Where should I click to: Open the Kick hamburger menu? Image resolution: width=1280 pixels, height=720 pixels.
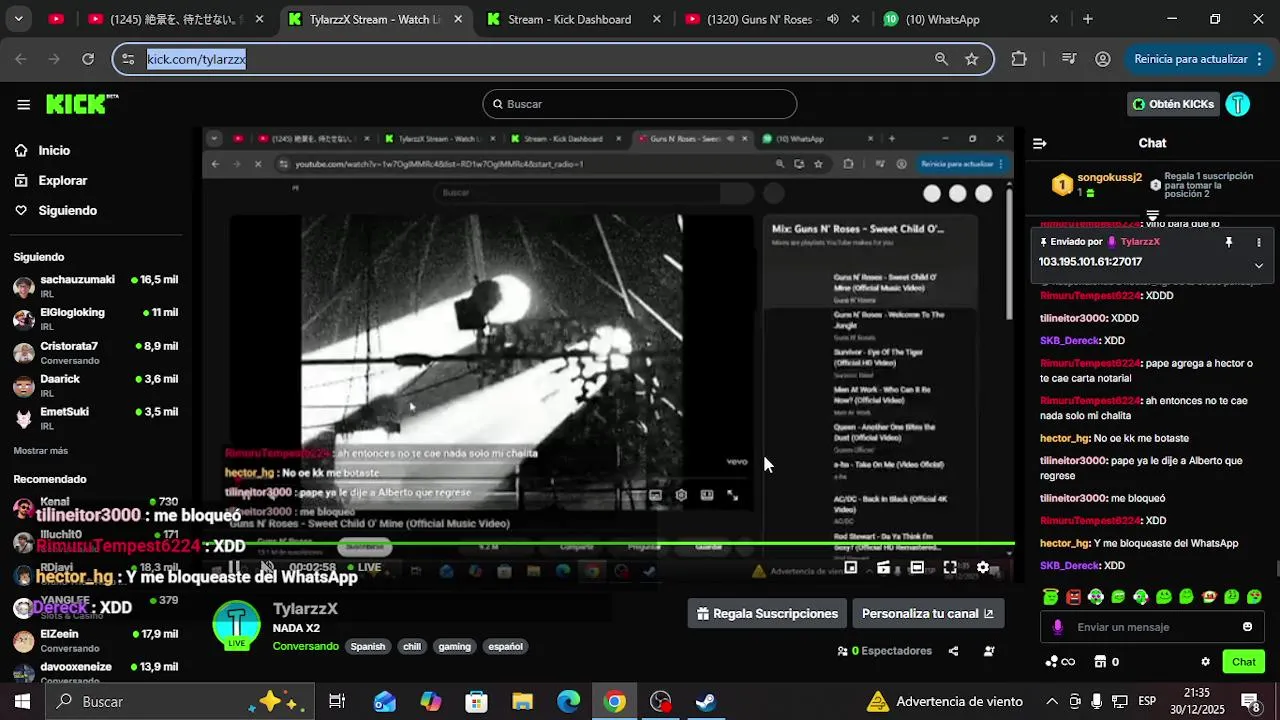coord(23,104)
